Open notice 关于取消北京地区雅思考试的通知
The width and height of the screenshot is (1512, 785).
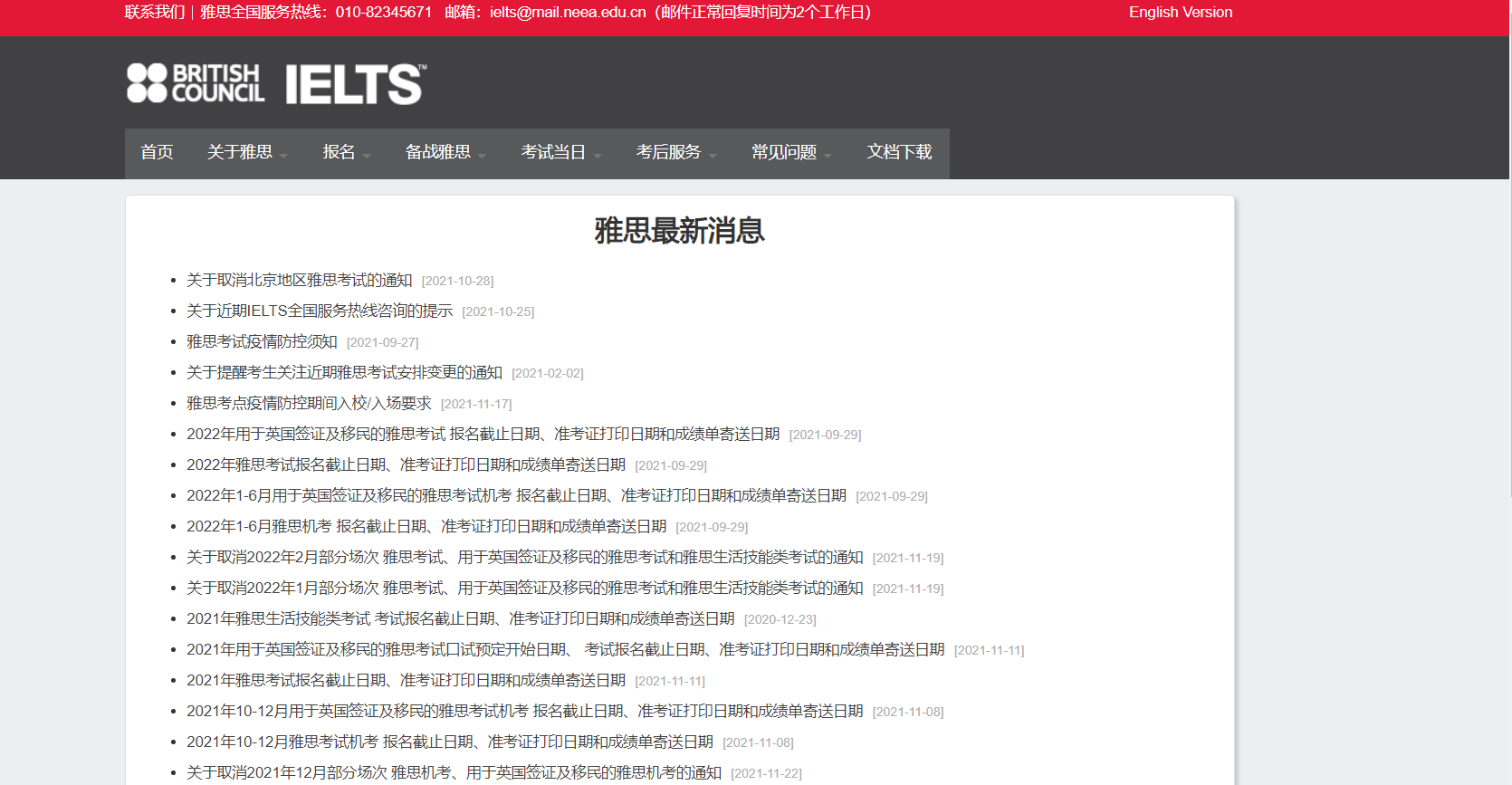coord(299,281)
